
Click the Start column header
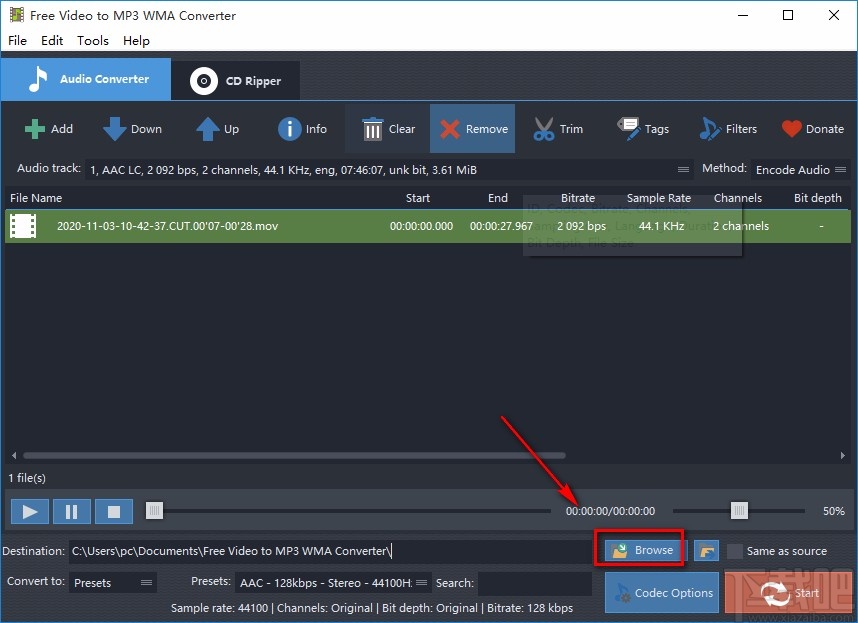tap(418, 198)
